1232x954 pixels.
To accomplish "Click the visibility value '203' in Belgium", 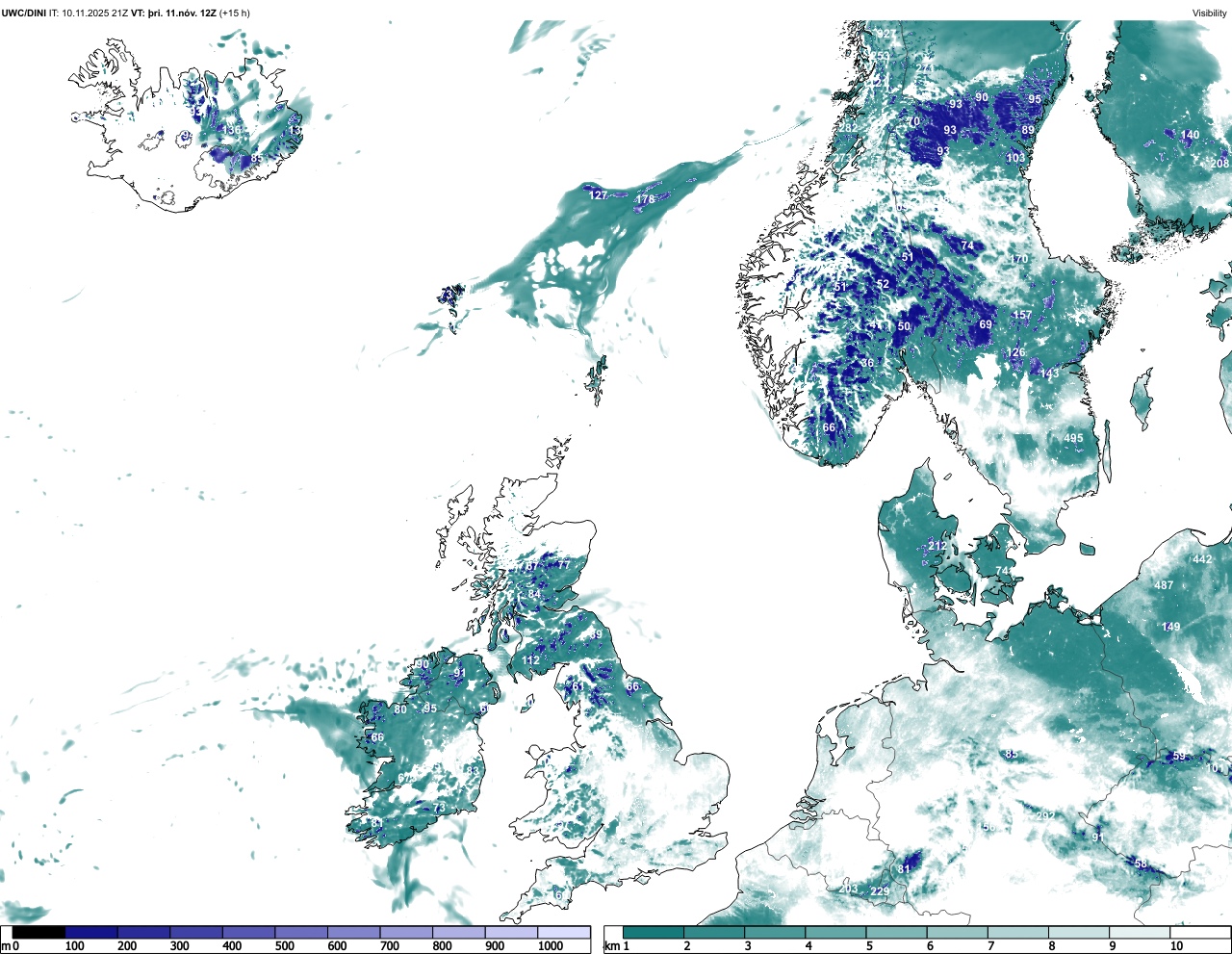I will (848, 889).
